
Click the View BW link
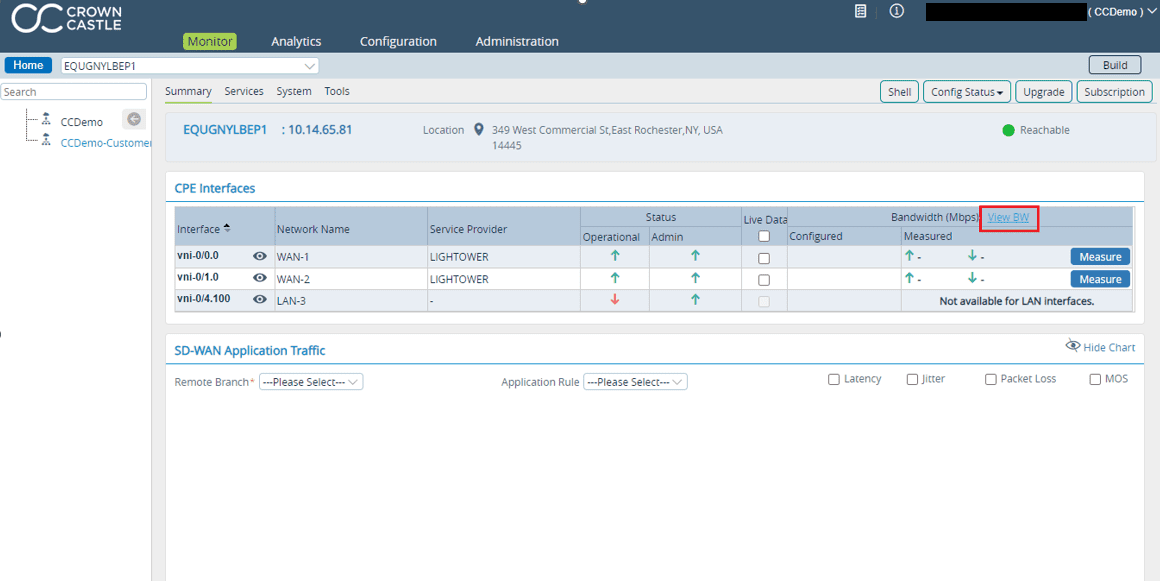tap(1008, 217)
